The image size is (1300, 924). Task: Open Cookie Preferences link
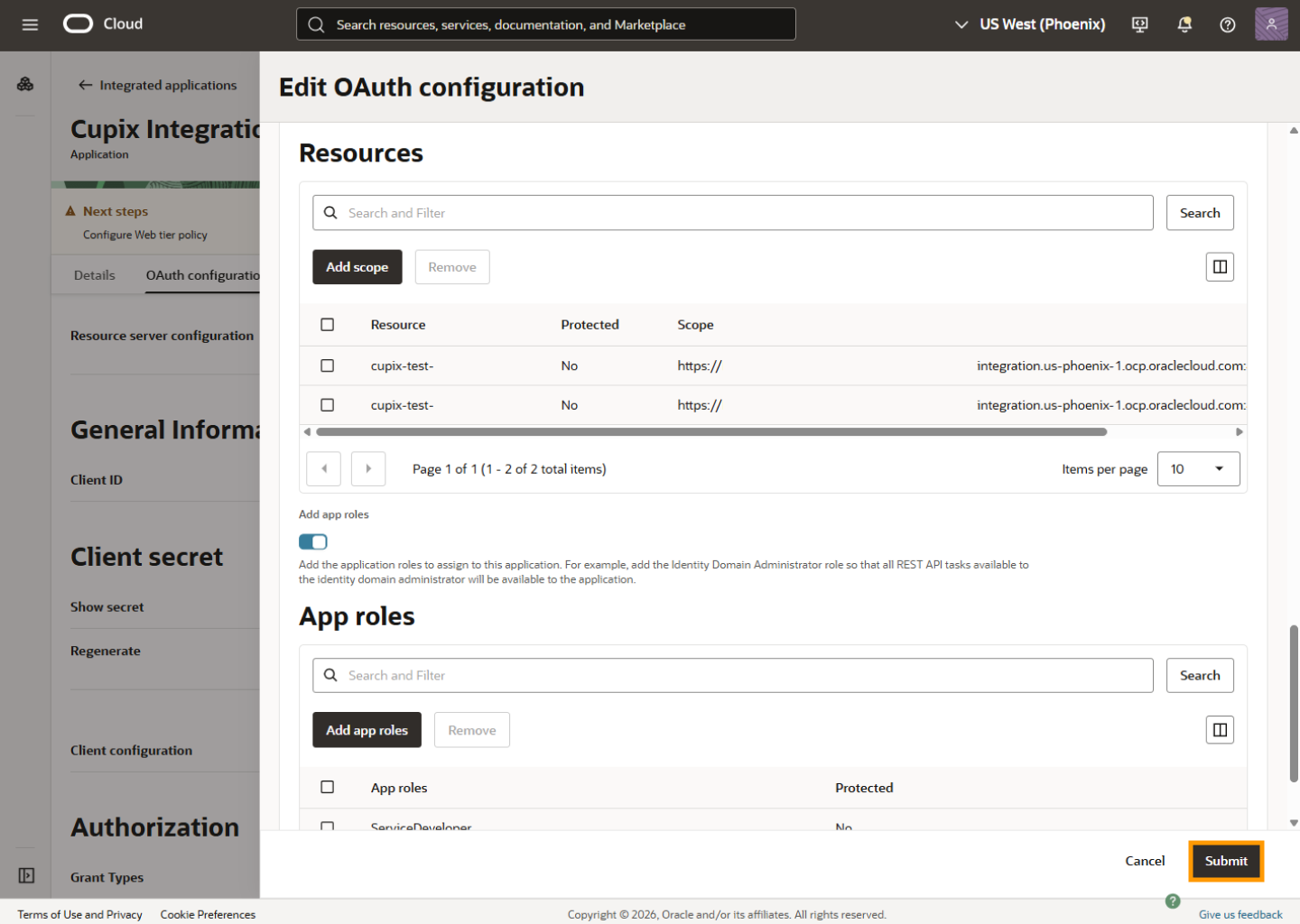[x=208, y=914]
